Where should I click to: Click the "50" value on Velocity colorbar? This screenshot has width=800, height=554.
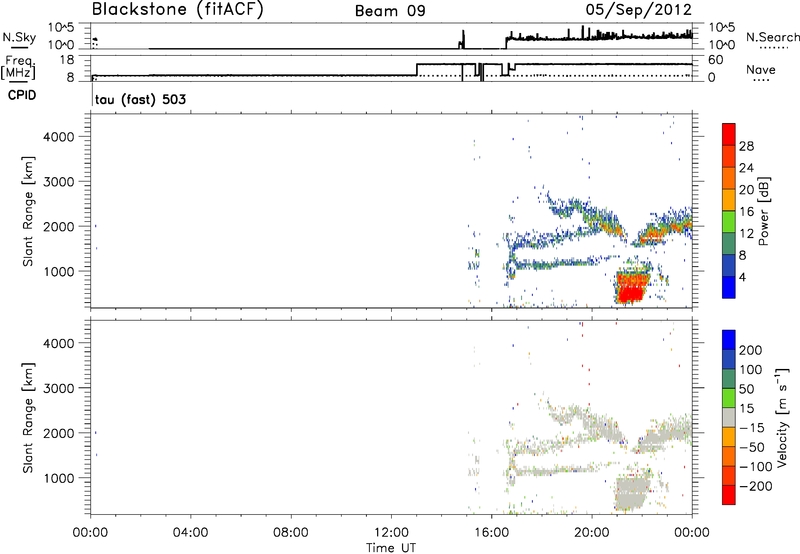(746, 389)
